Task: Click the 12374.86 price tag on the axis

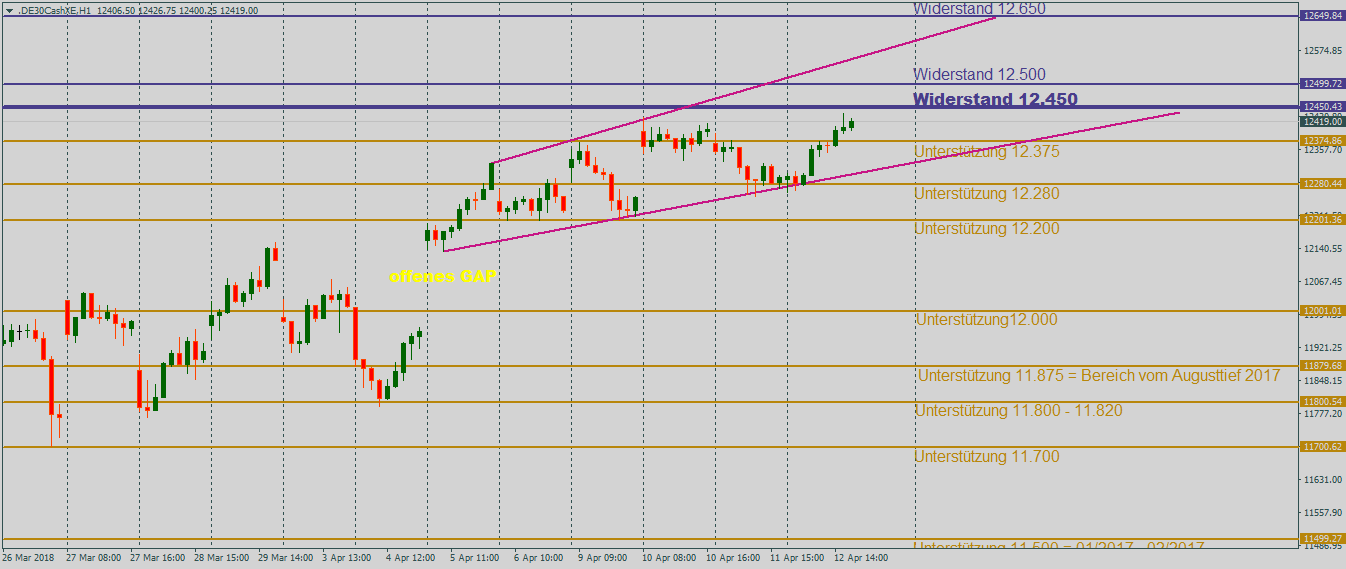Action: pos(1322,141)
